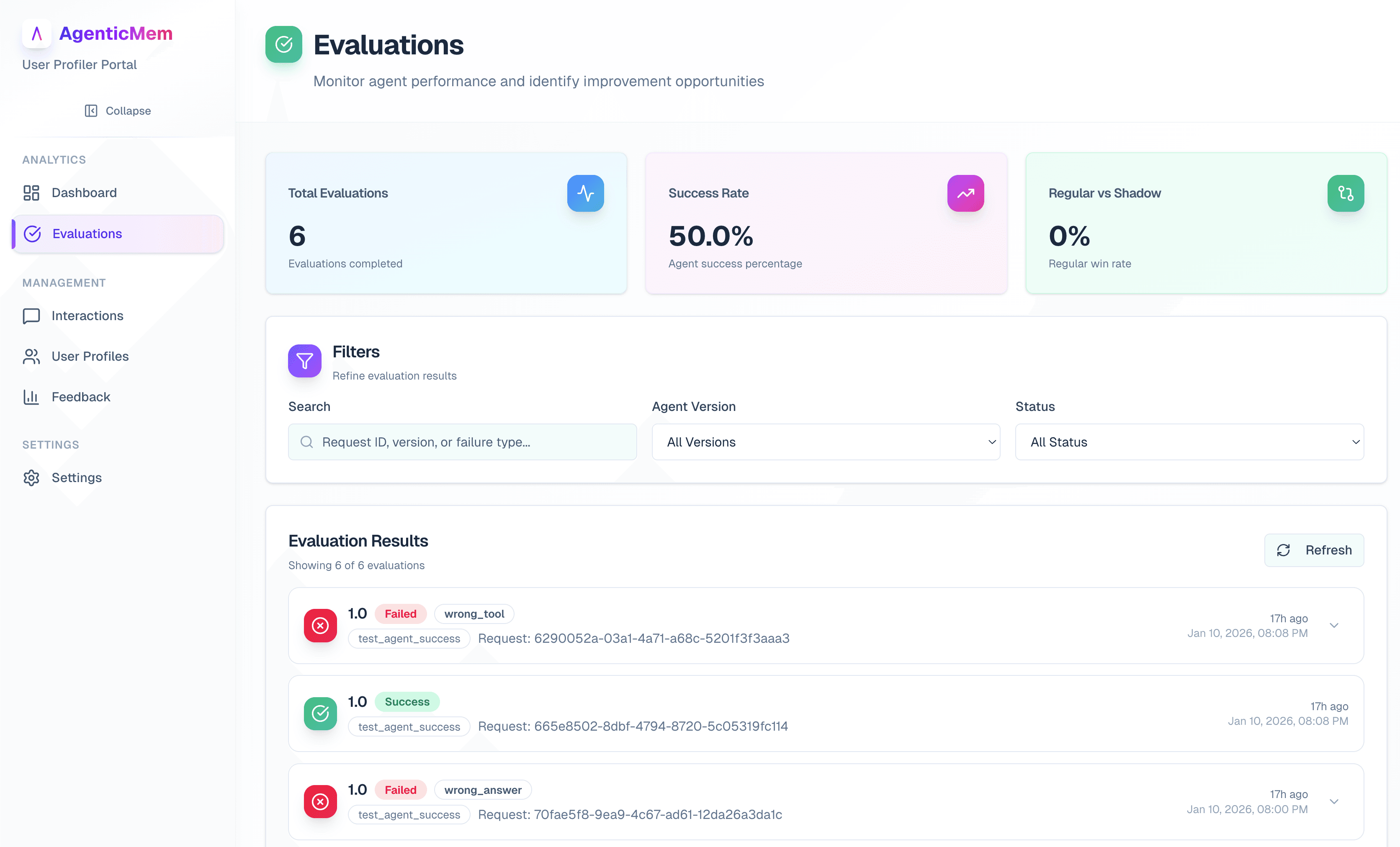Switch to the Evaluations sidebar section
This screenshot has width=1400, height=847.
point(86,234)
